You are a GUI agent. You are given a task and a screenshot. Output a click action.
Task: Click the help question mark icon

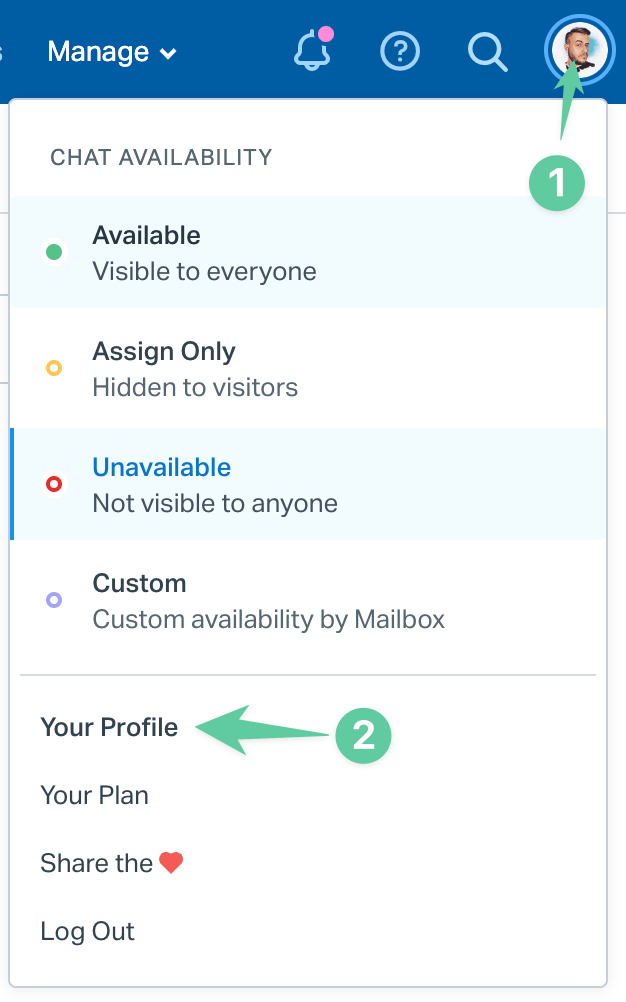(x=400, y=52)
